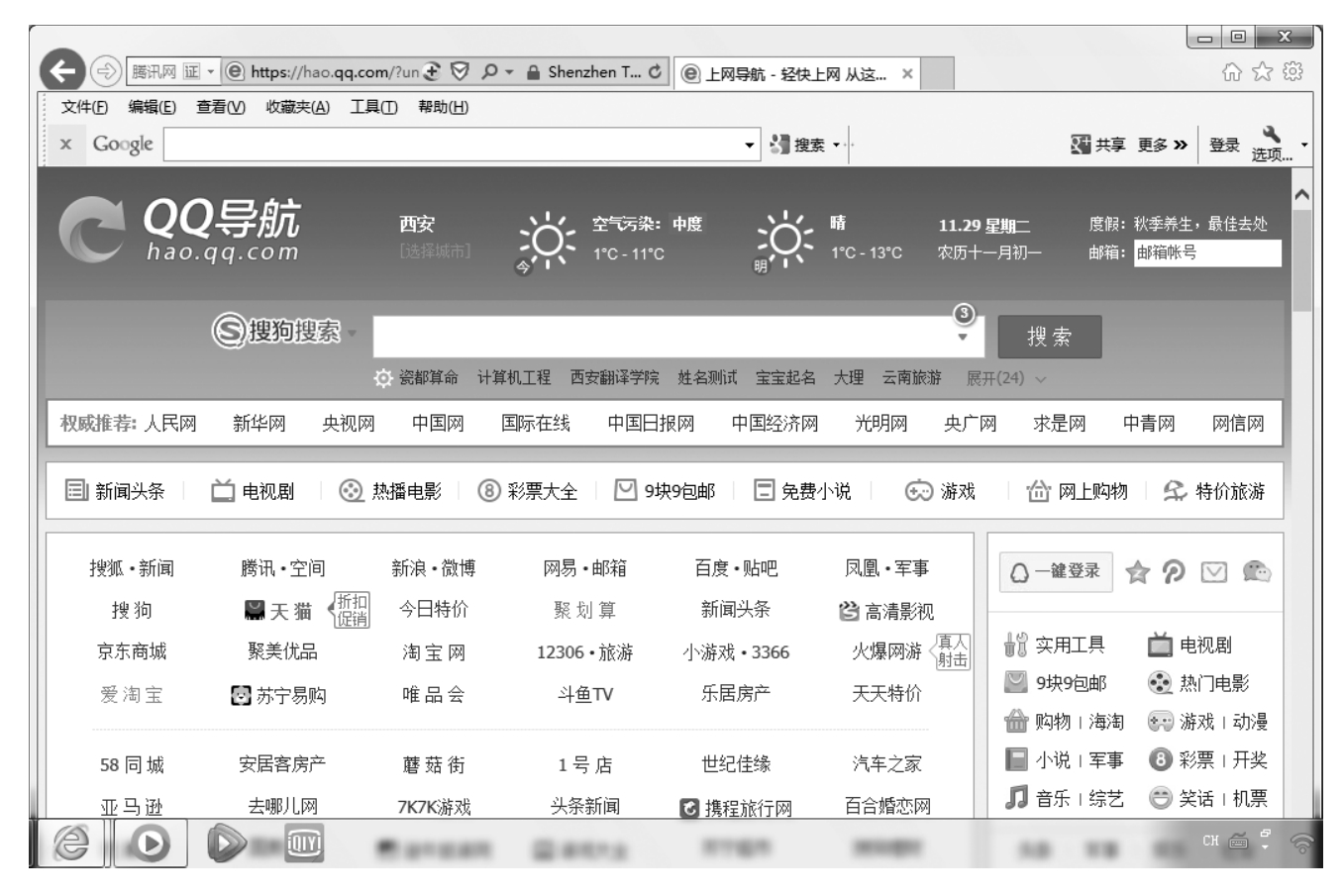Open the 文件(F) menu

pos(84,107)
